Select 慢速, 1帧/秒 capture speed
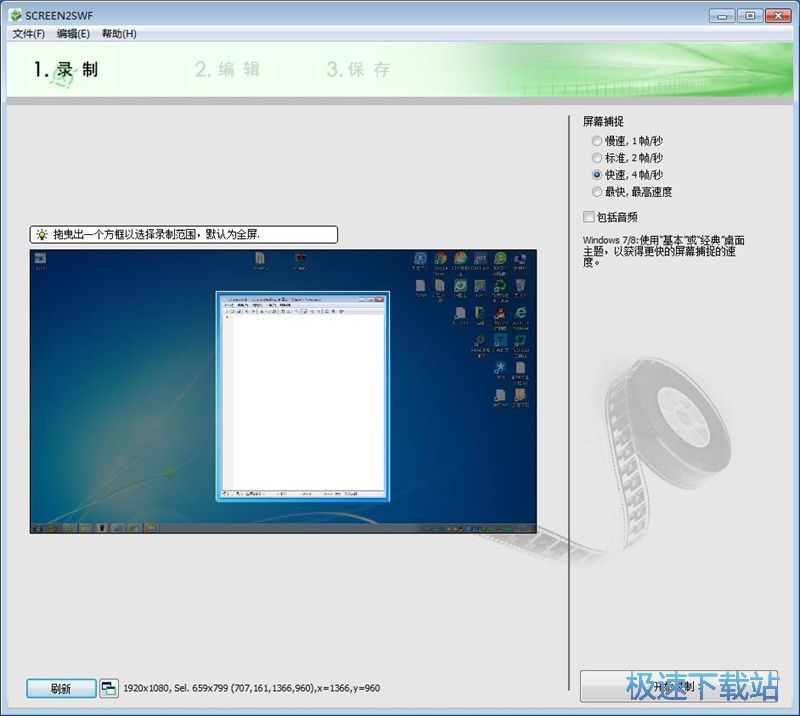 click(627, 141)
